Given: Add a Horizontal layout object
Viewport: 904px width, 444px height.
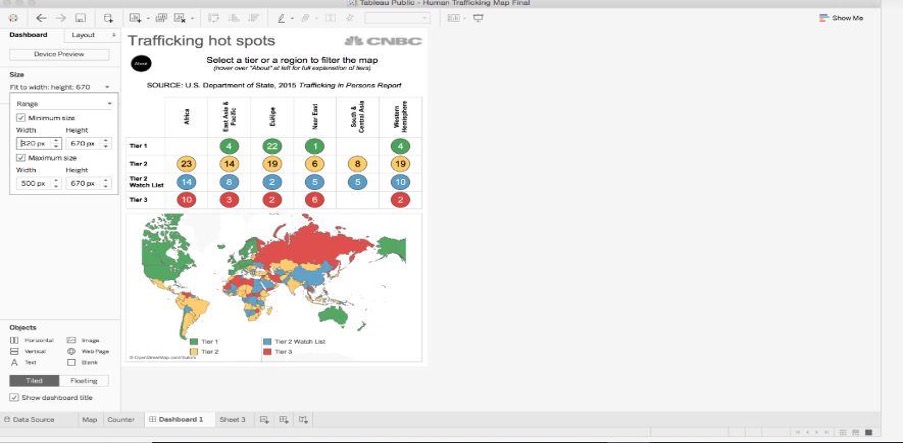Looking at the screenshot, I should coord(32,340).
